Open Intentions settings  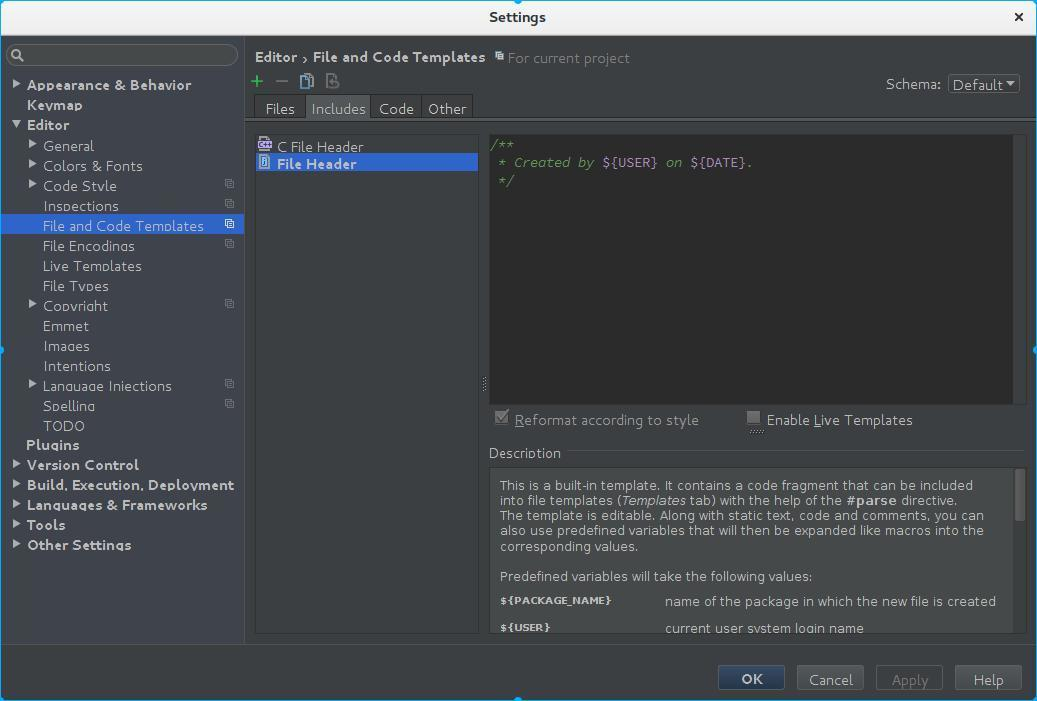coord(77,366)
